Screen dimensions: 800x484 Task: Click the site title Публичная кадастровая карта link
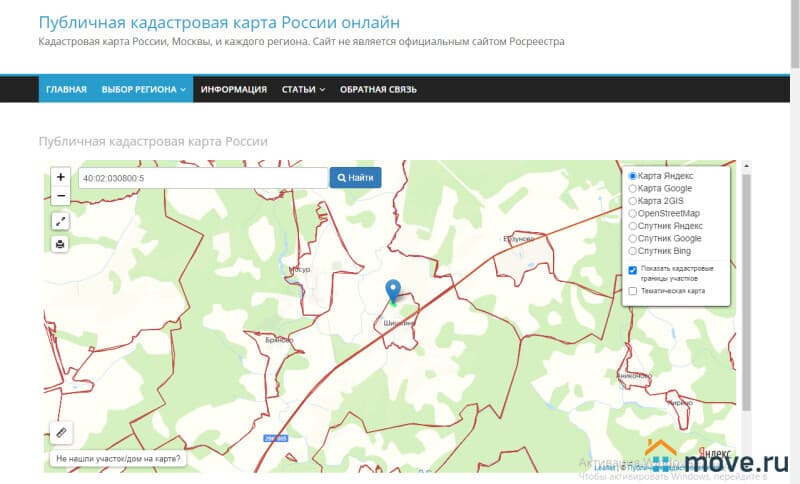click(219, 21)
